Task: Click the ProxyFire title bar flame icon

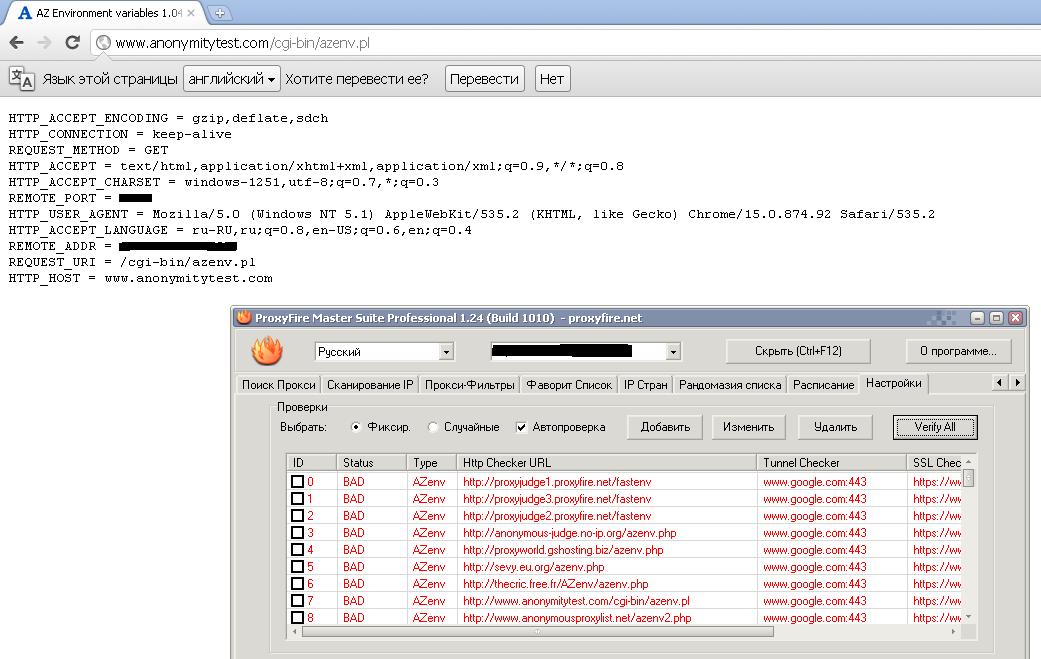Action: pyautogui.click(x=244, y=317)
